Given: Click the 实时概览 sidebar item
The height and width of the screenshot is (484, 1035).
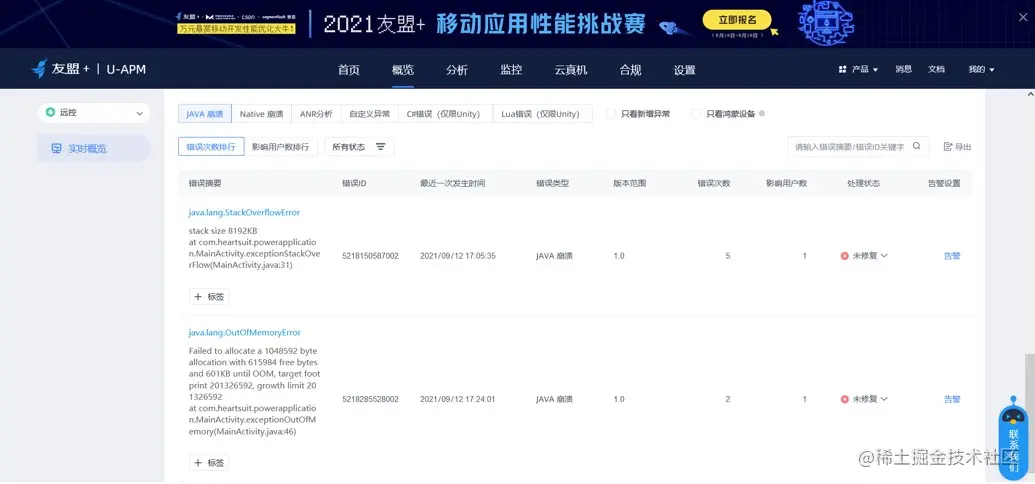Looking at the screenshot, I should 94,149.
